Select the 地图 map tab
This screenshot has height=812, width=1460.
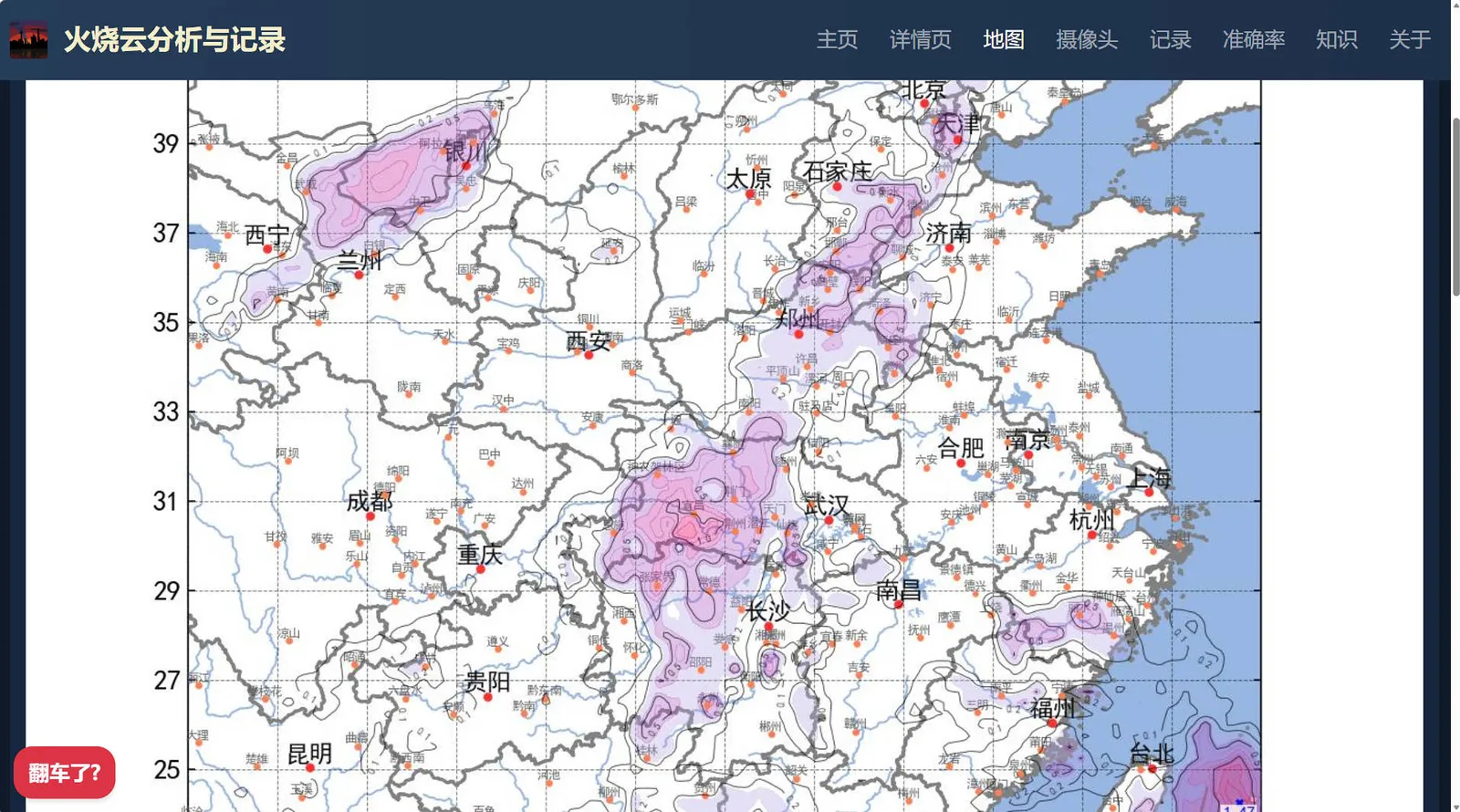point(1003,40)
